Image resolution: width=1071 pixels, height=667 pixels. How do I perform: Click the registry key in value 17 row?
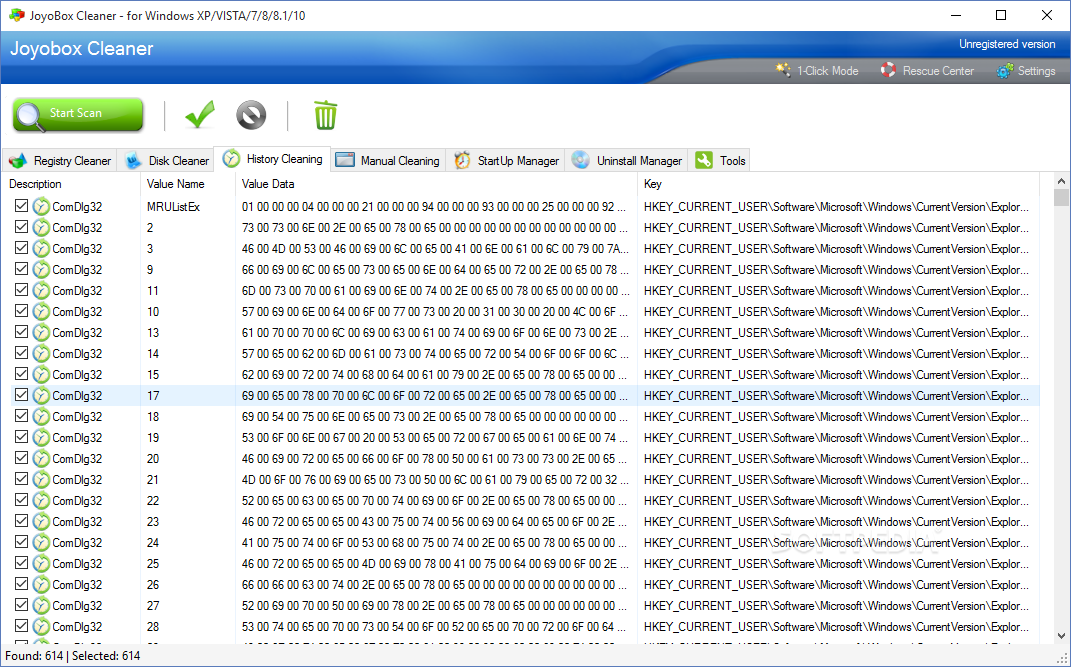tap(837, 396)
